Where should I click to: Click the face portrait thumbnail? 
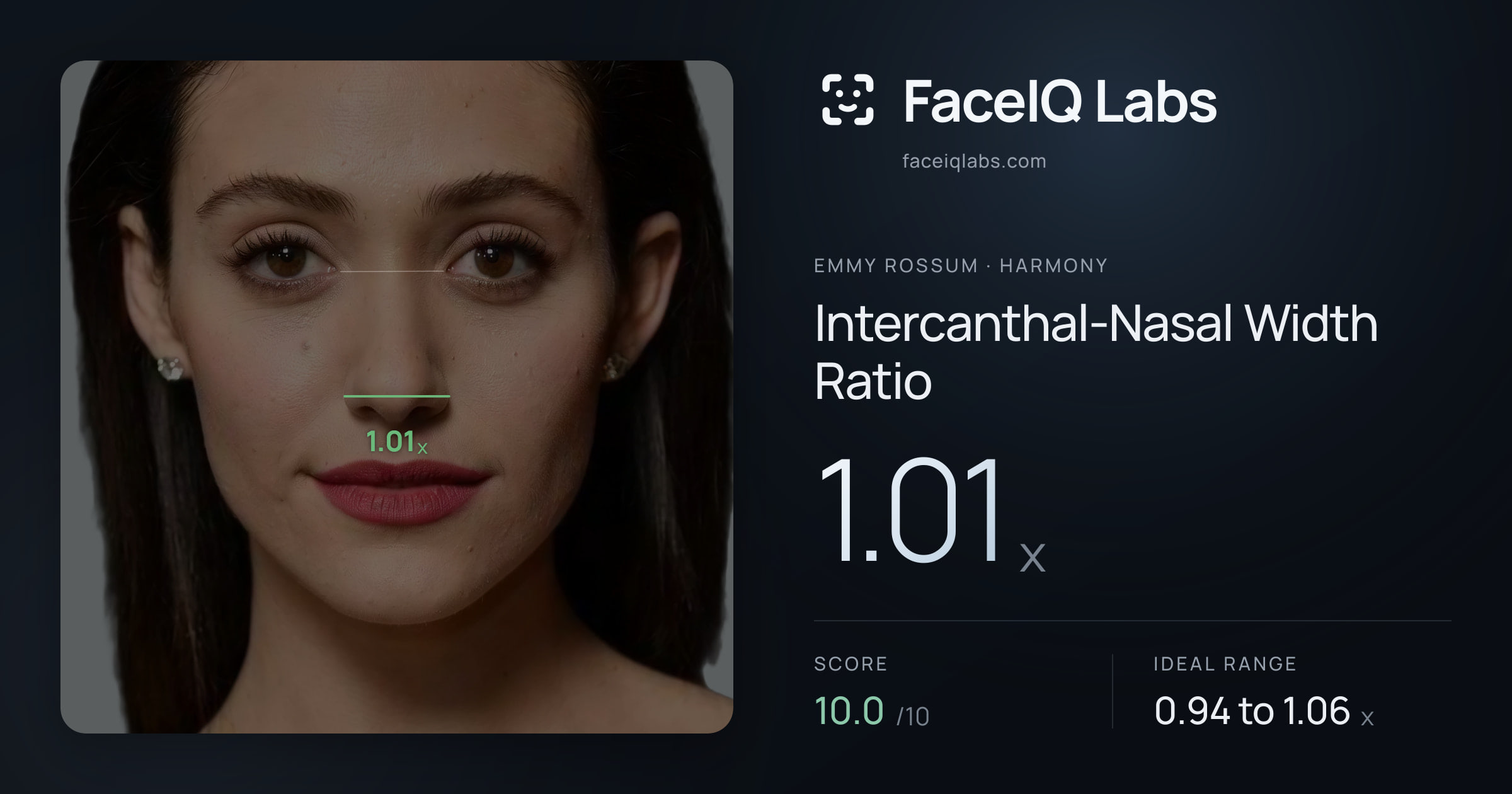coord(397,397)
